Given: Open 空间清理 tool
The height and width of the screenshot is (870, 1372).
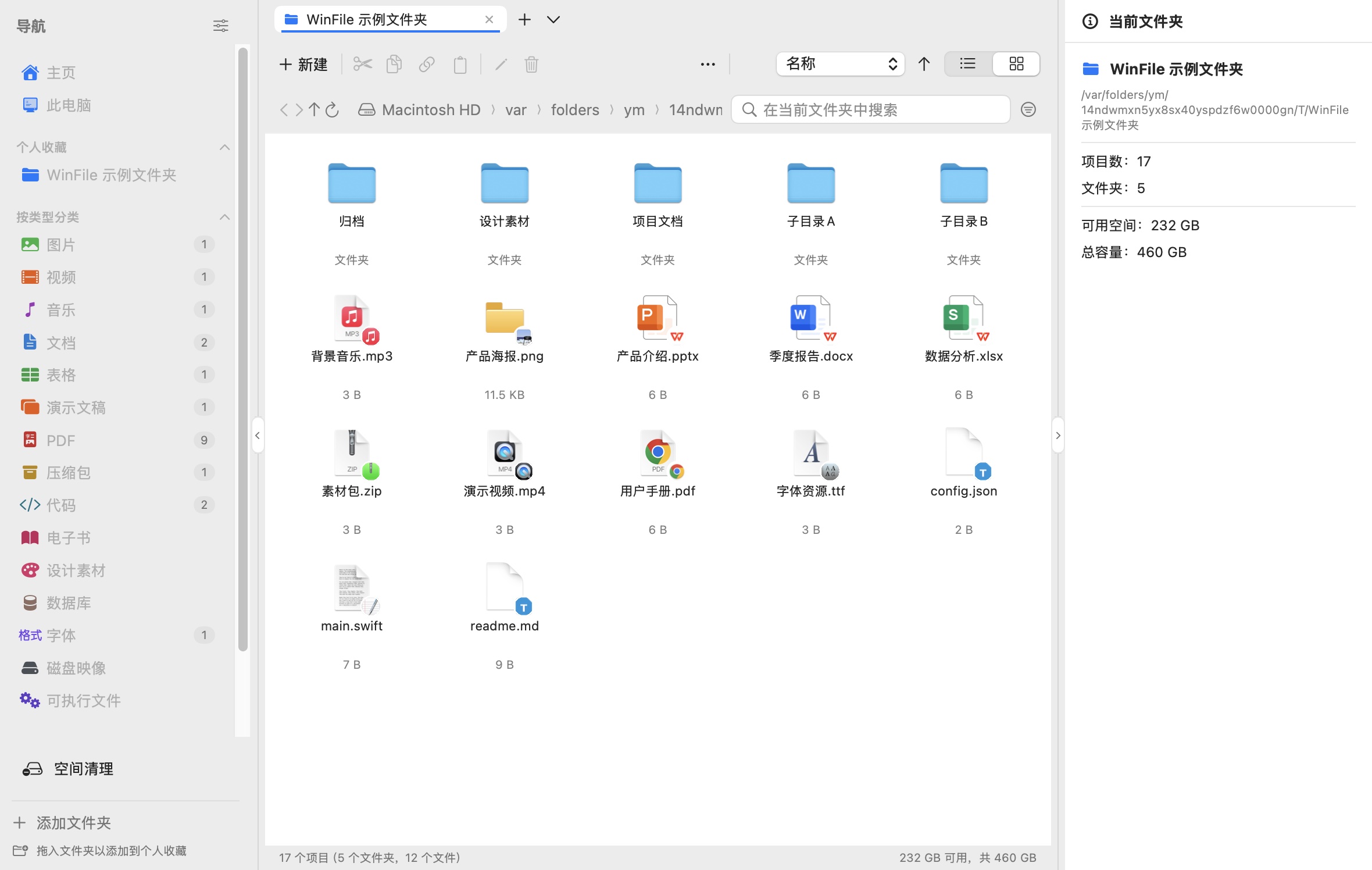Looking at the screenshot, I should (68, 769).
